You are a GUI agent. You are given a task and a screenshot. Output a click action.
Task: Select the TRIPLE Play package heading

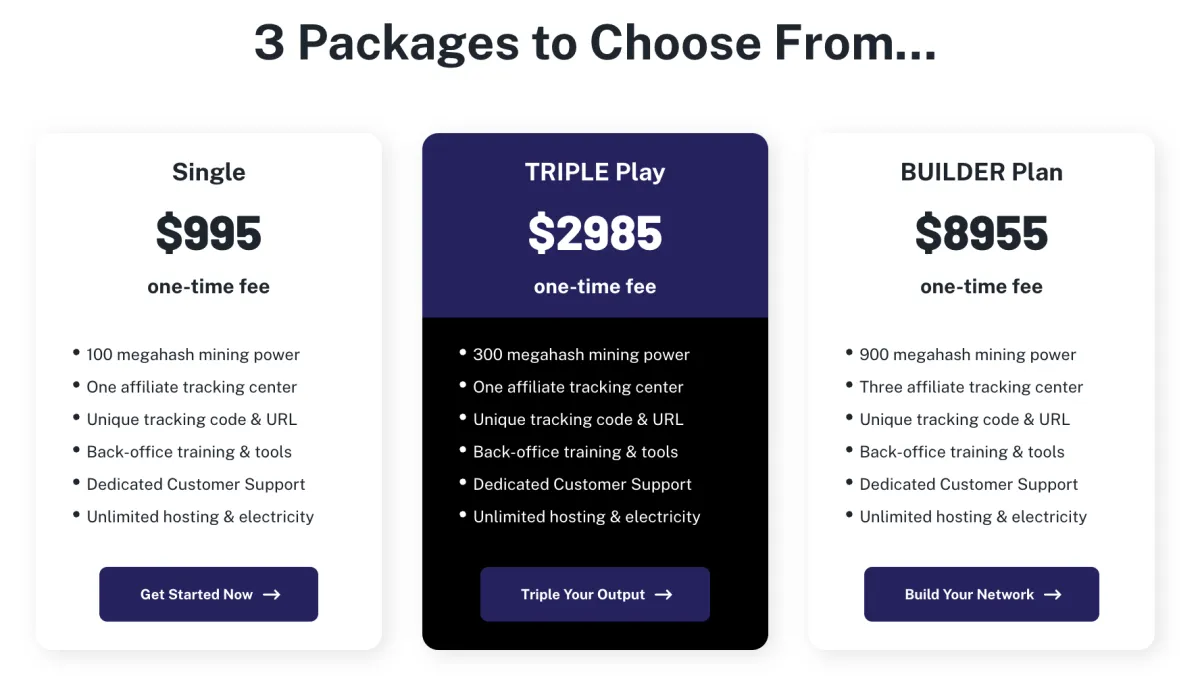(595, 172)
